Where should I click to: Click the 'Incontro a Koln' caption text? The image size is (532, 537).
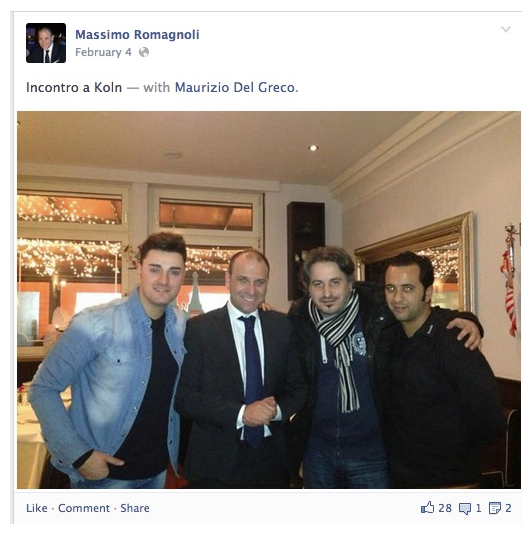click(74, 87)
